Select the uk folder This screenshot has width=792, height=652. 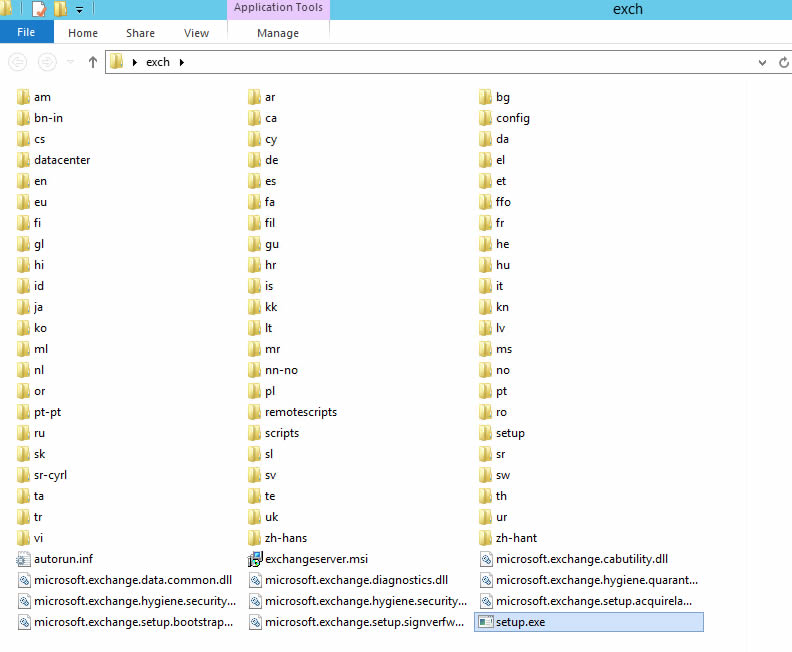coord(264,517)
